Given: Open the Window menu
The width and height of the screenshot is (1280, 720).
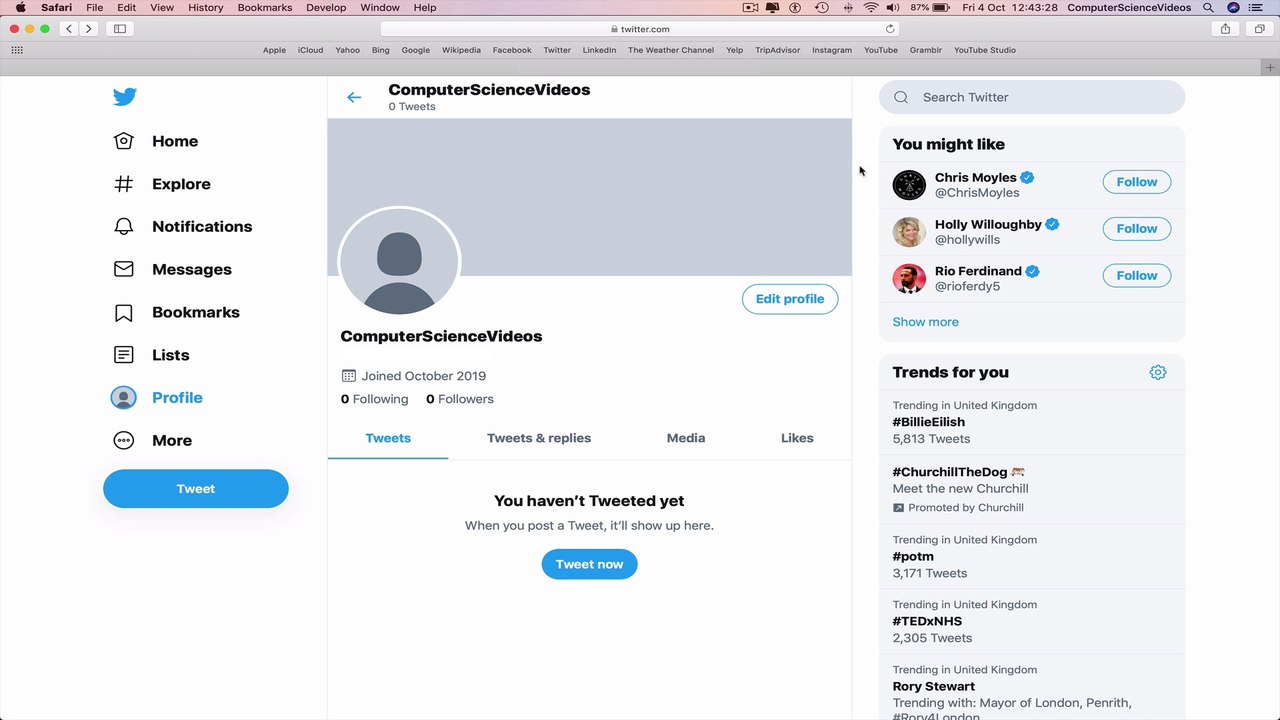Looking at the screenshot, I should tap(380, 7).
